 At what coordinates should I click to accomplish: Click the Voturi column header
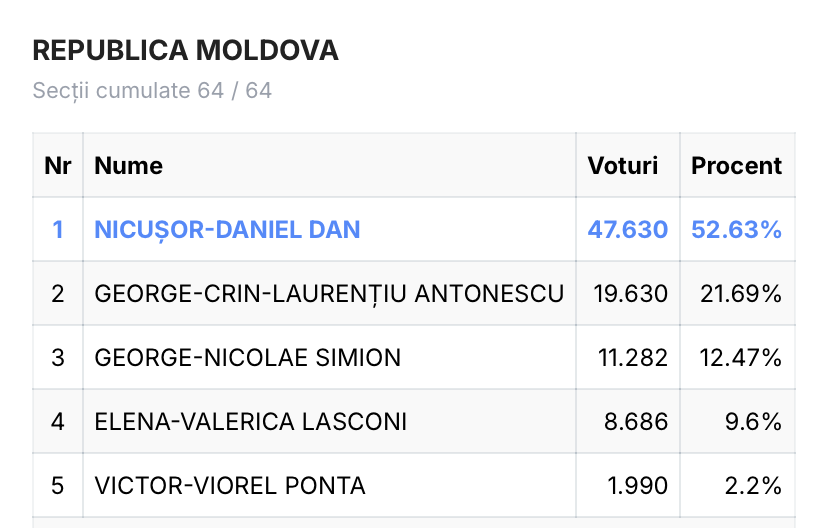[x=623, y=165]
